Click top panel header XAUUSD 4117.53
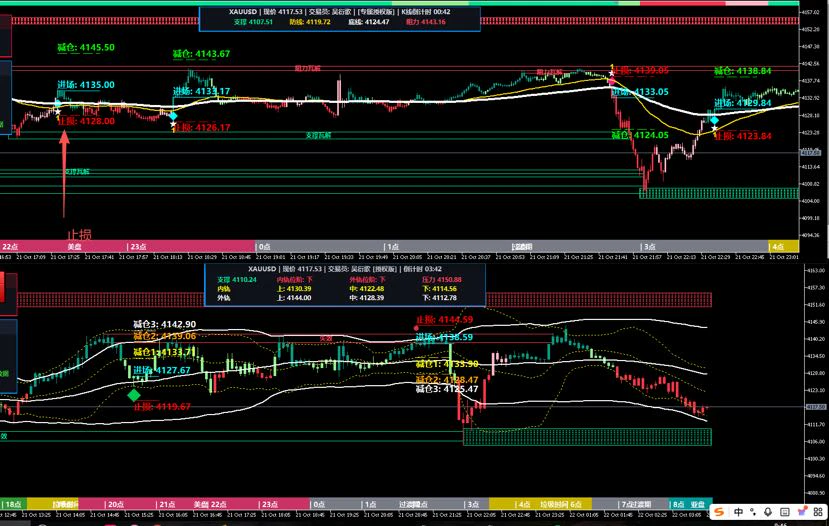 [339, 12]
